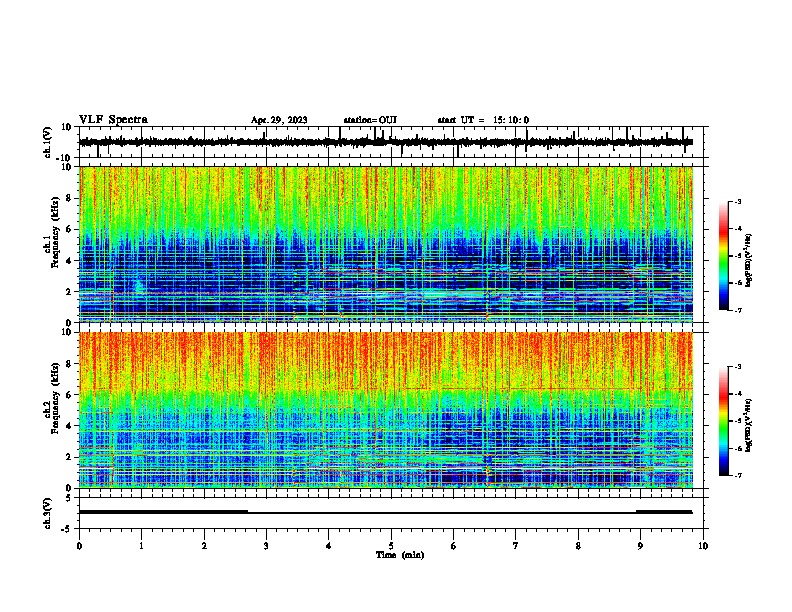
Task: Click the time axis tick label "4"
Action: (329, 546)
